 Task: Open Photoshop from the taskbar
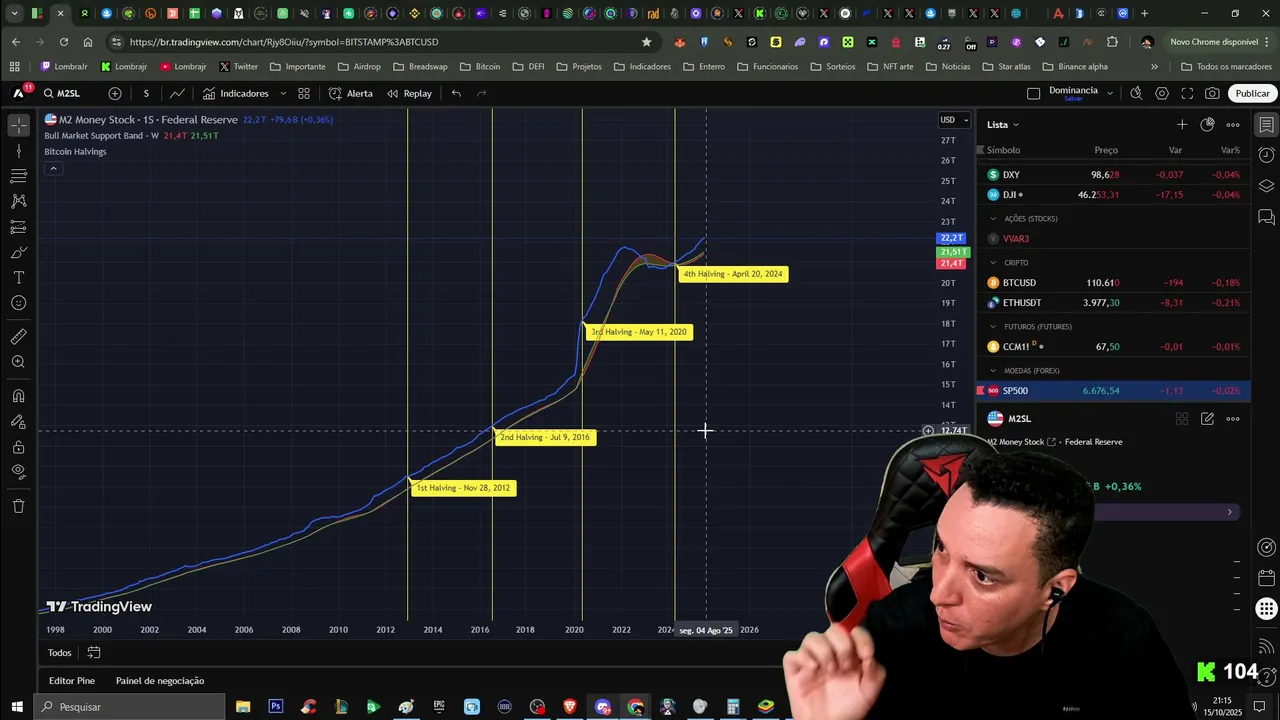click(x=275, y=707)
